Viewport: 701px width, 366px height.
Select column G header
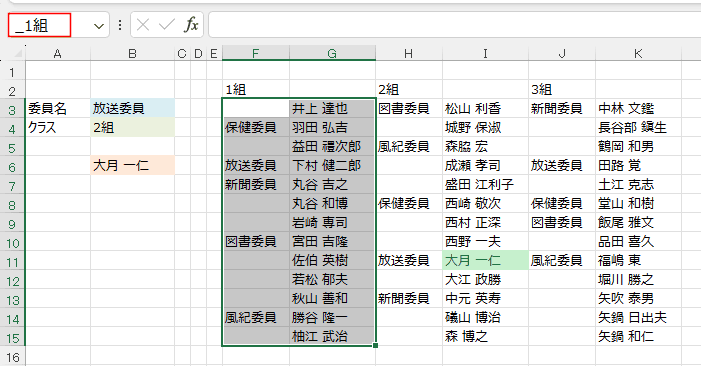pyautogui.click(x=332, y=54)
